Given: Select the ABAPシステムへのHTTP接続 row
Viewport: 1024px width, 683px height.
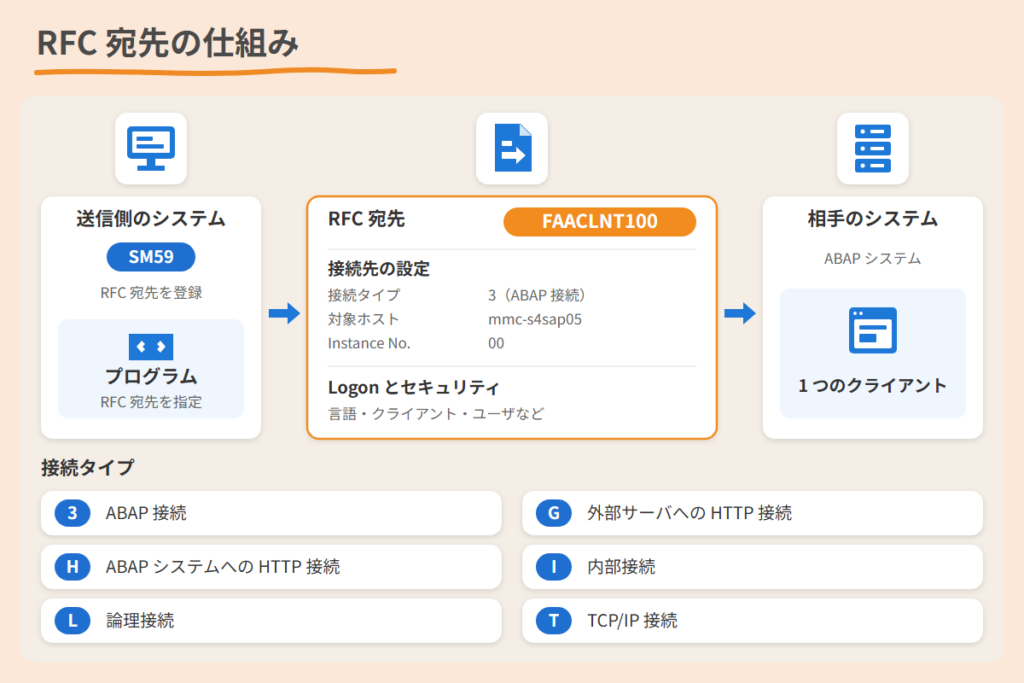Looking at the screenshot, I should point(271,567).
